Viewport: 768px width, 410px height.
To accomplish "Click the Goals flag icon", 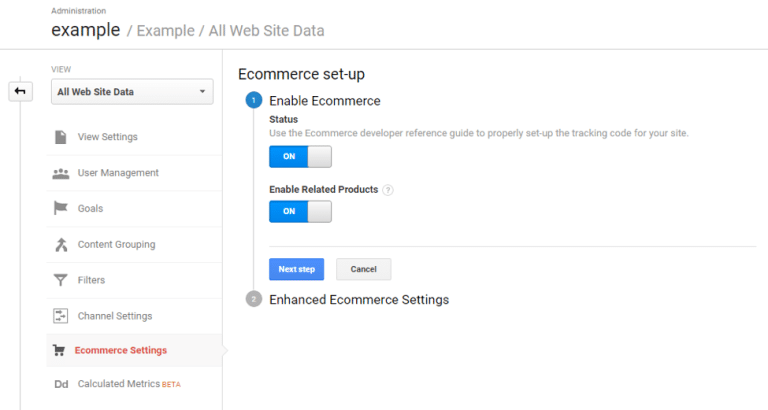I will [60, 209].
